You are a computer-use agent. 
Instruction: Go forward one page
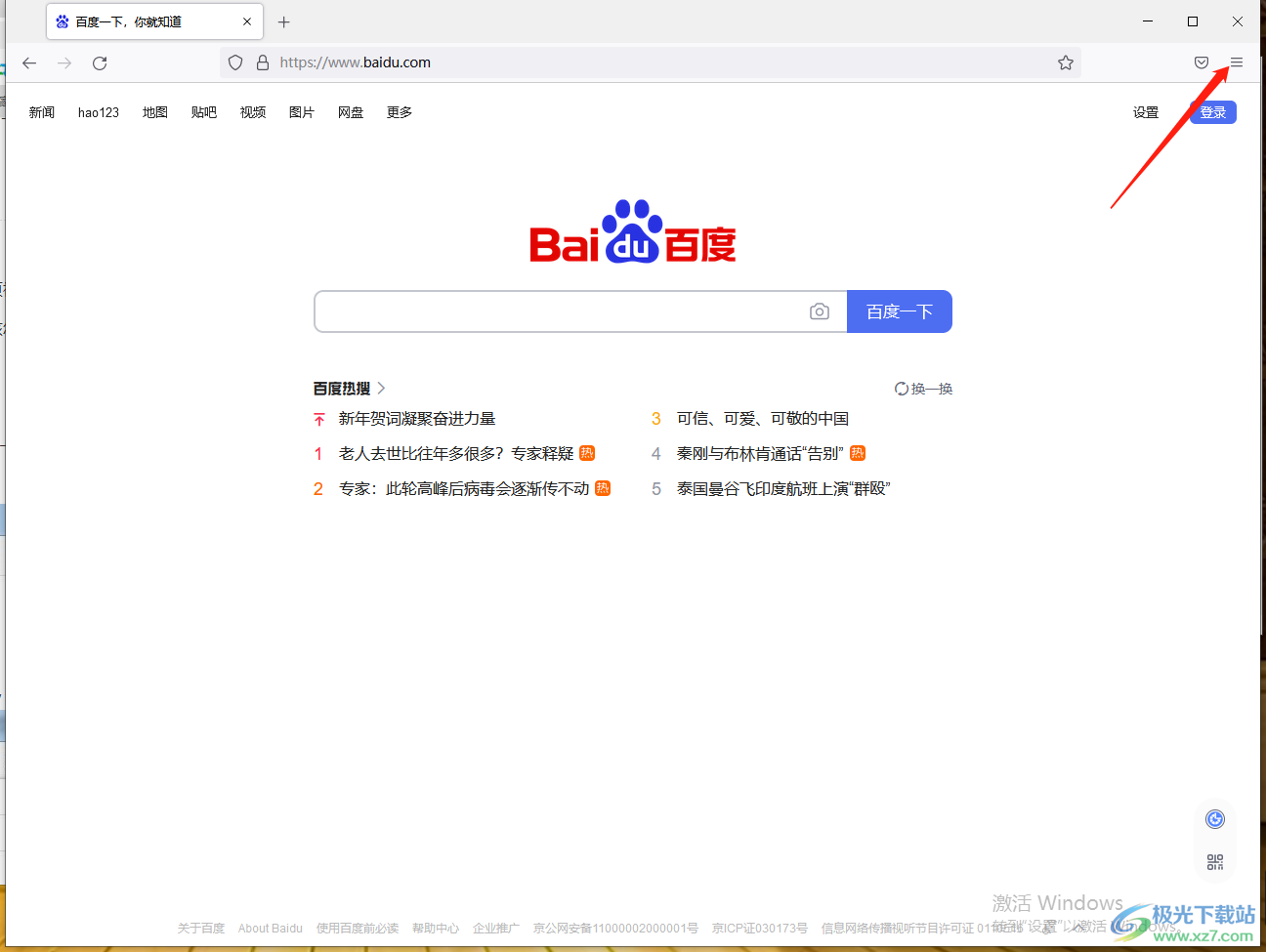[64, 62]
